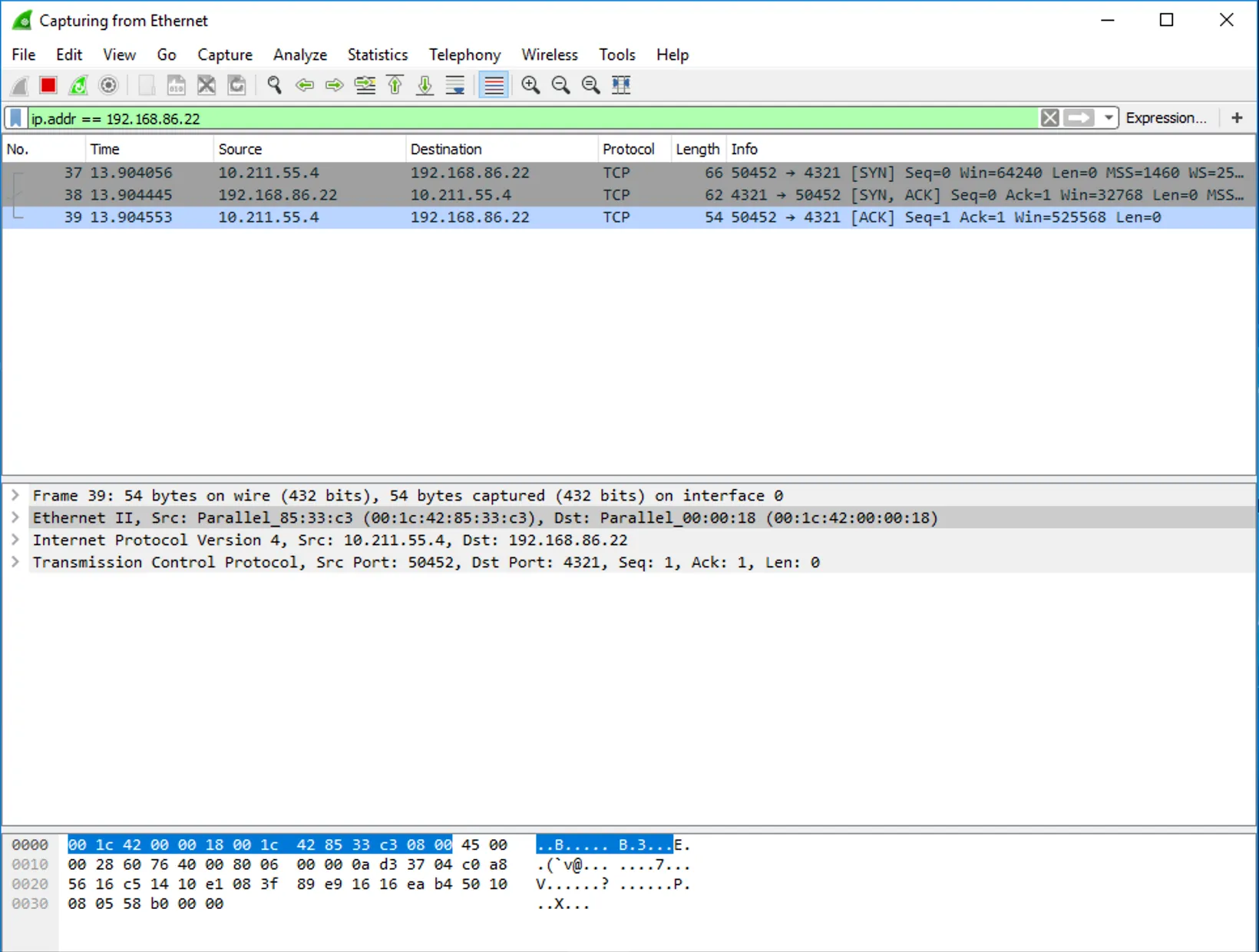Sort by the Source column header

pyautogui.click(x=309, y=149)
